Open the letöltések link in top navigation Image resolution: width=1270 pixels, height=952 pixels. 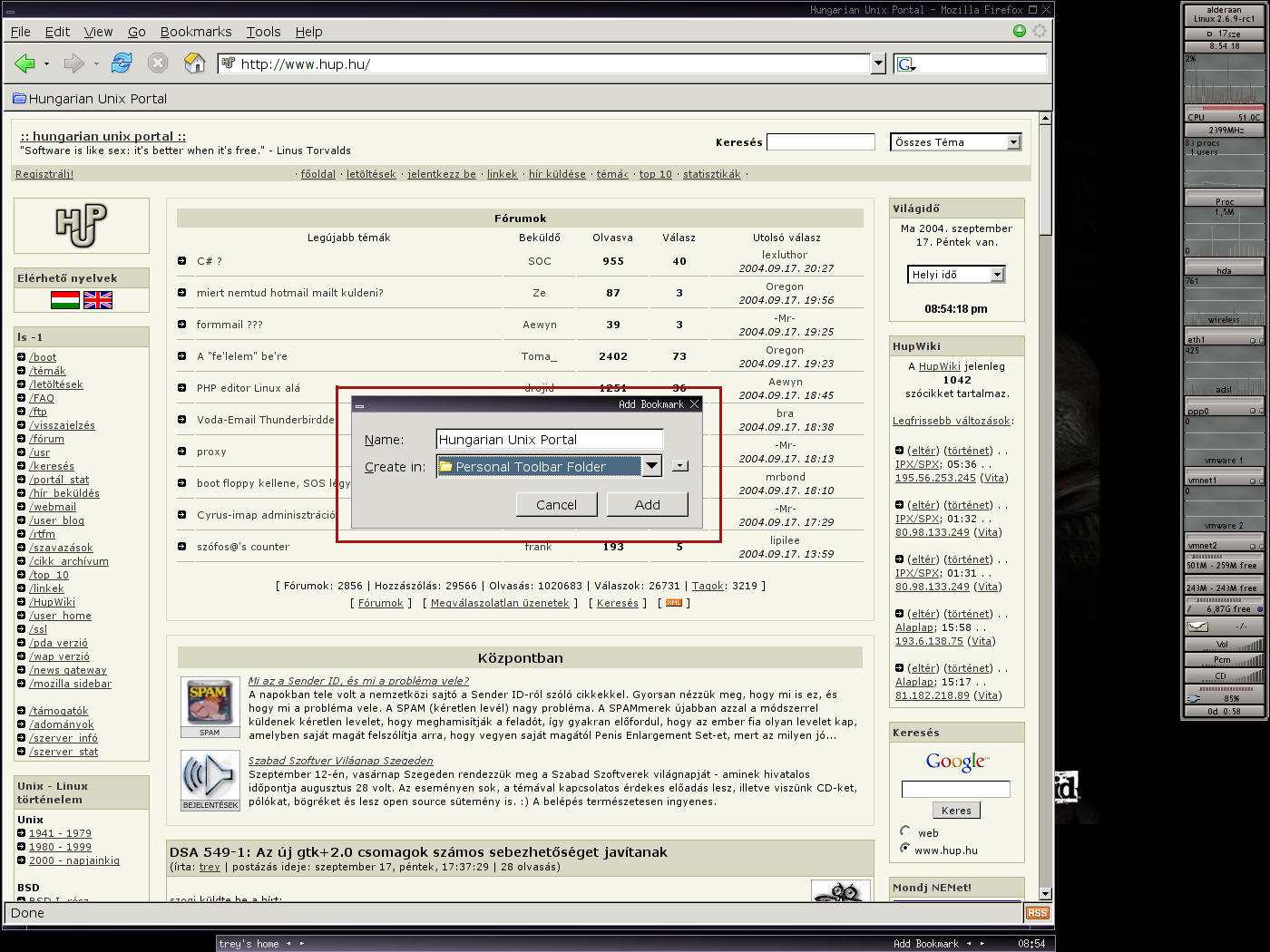pos(371,174)
